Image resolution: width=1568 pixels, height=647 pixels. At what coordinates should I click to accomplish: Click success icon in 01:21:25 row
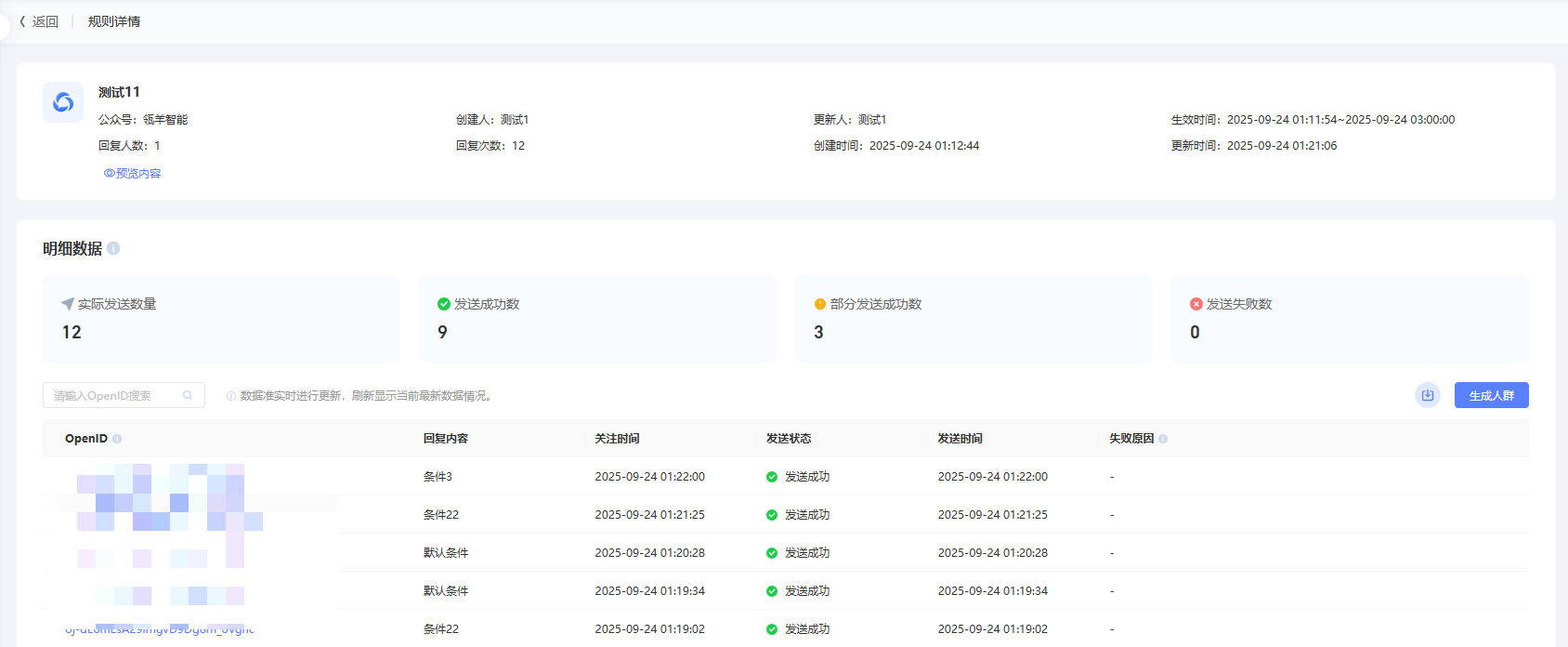[x=772, y=515]
